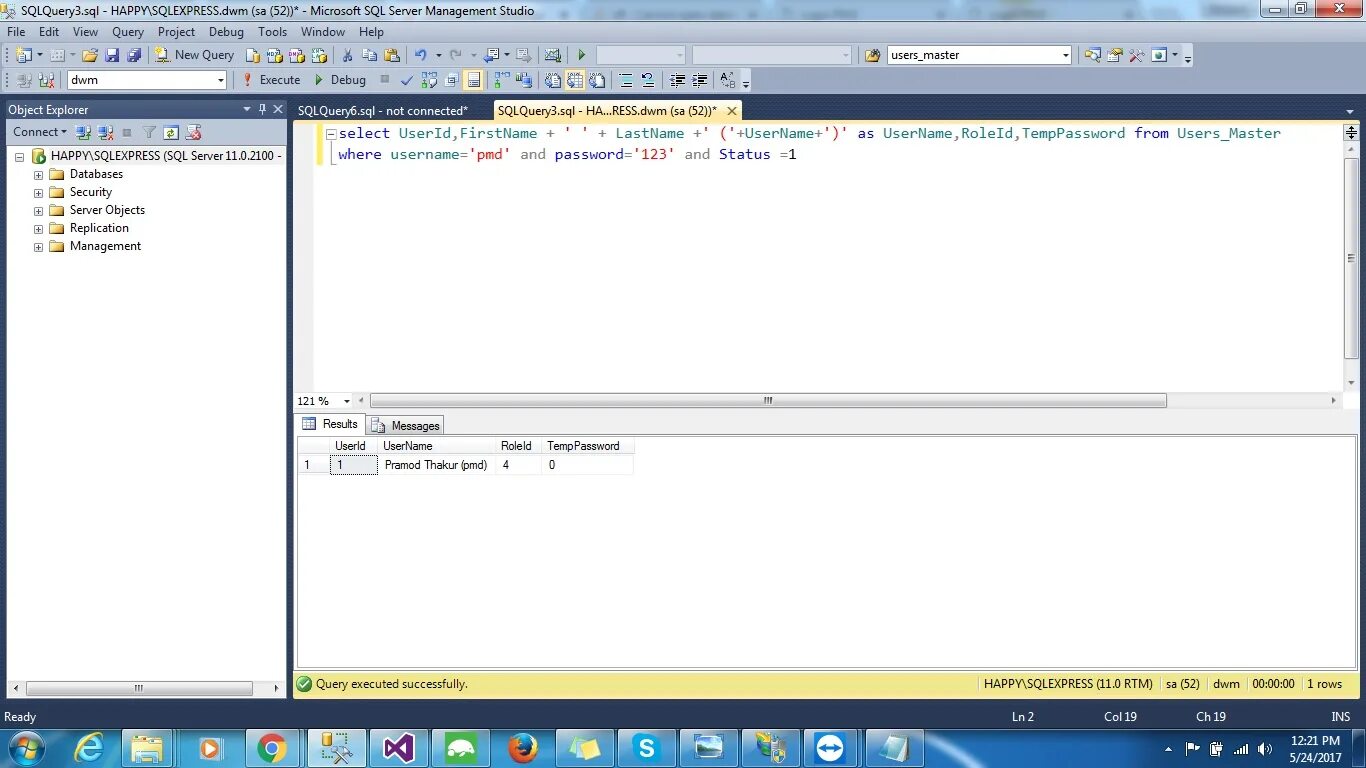1366x768 pixels.
Task: Click the editor horizontal scrollbar thumb
Action: click(768, 401)
